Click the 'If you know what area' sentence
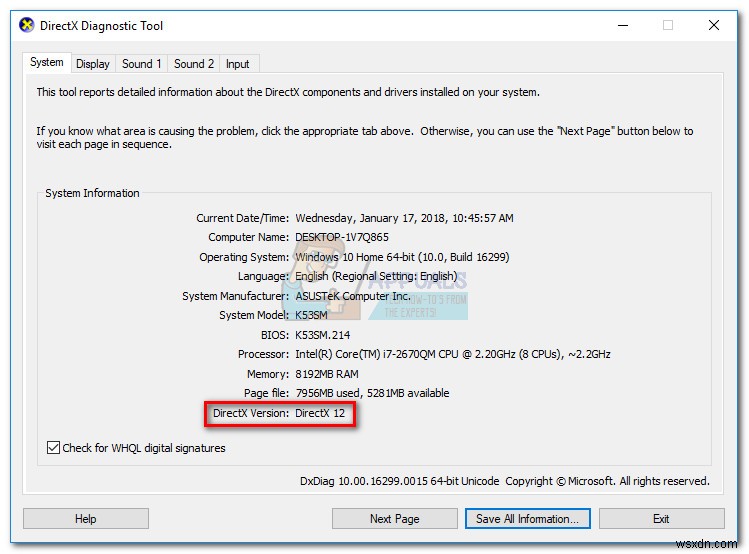This screenshot has height=554, width=749. coord(364,138)
